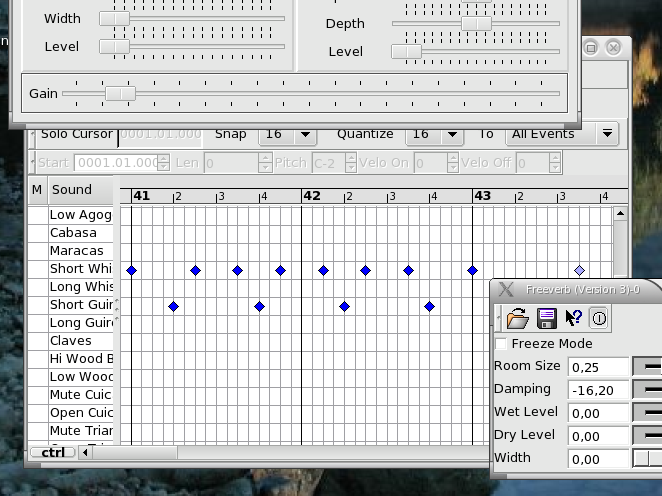Image resolution: width=662 pixels, height=496 pixels.
Task: Select the Hi Wood Block row
Action: [x=81, y=359]
